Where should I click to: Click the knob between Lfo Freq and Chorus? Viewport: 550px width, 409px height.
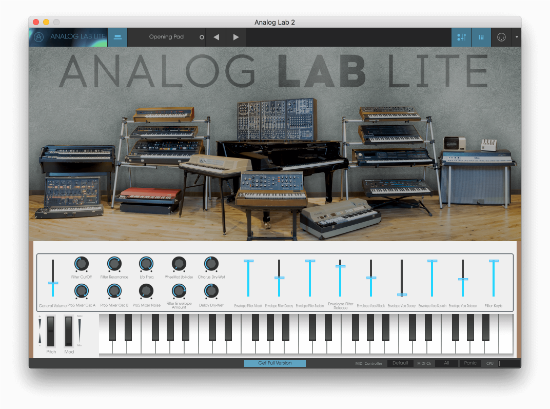[x=179, y=263]
